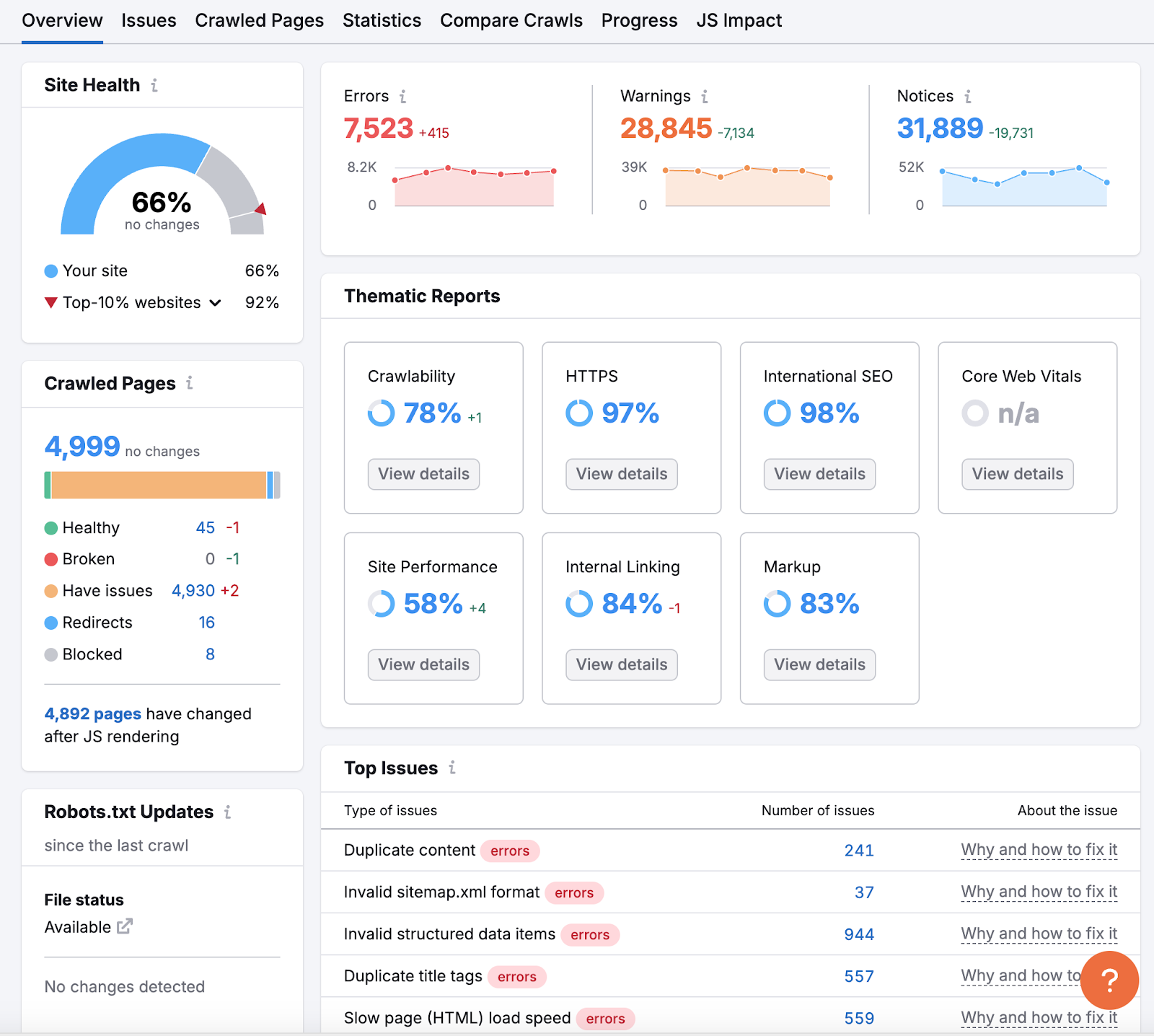View details for Site Performance report
1154x1036 pixels.
[424, 664]
